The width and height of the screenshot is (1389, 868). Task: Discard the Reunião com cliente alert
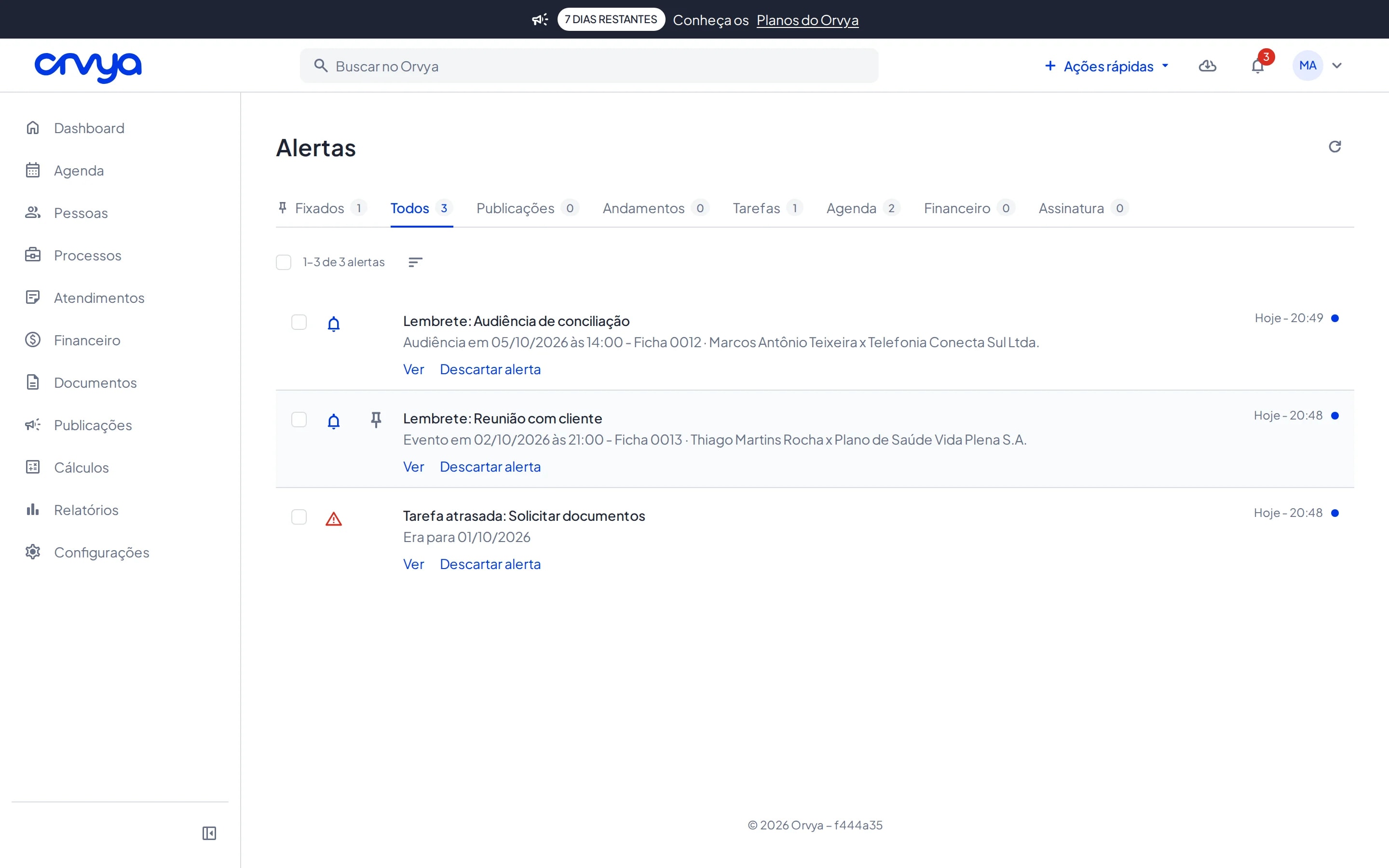490,467
